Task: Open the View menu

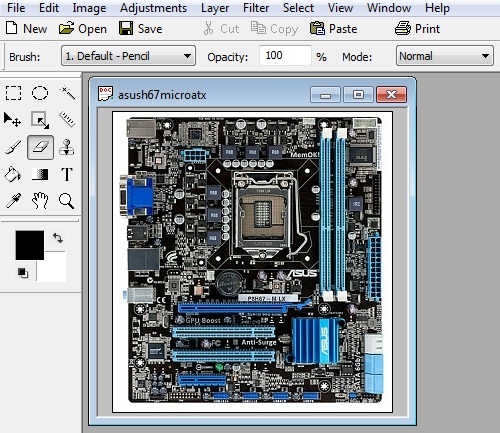Action: pyautogui.click(x=340, y=8)
